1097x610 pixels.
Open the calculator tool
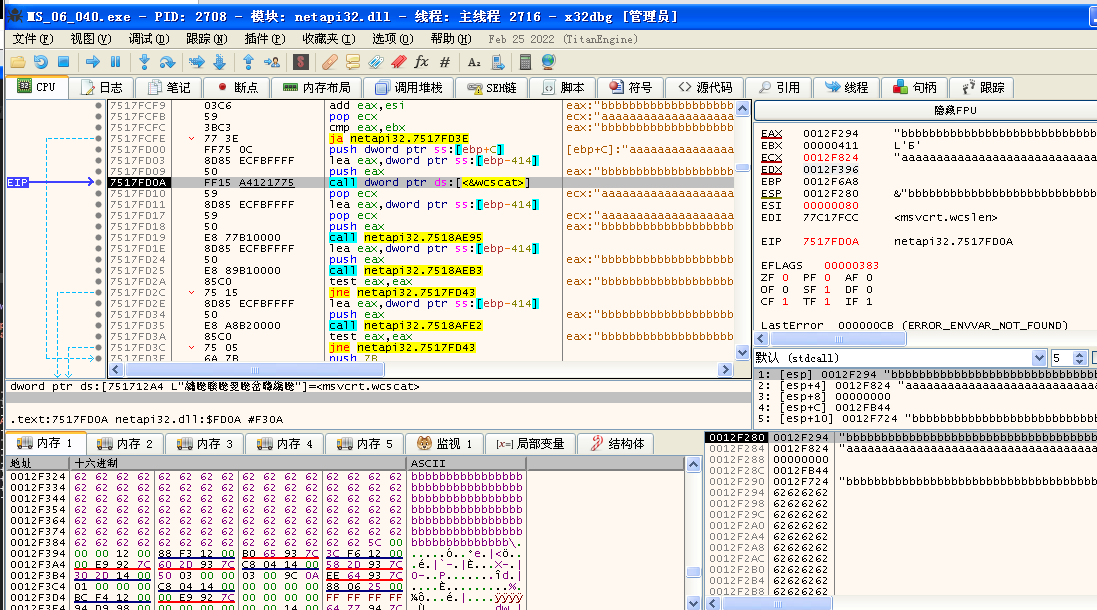pyautogui.click(x=525, y=62)
